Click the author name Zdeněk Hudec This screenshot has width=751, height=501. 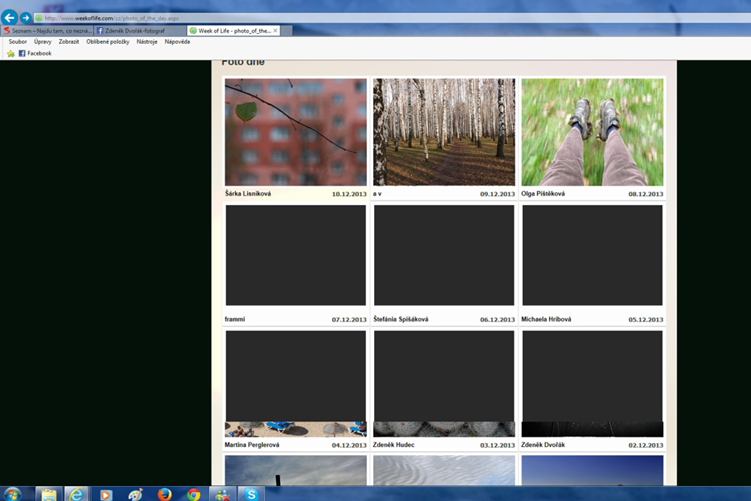pos(394,445)
